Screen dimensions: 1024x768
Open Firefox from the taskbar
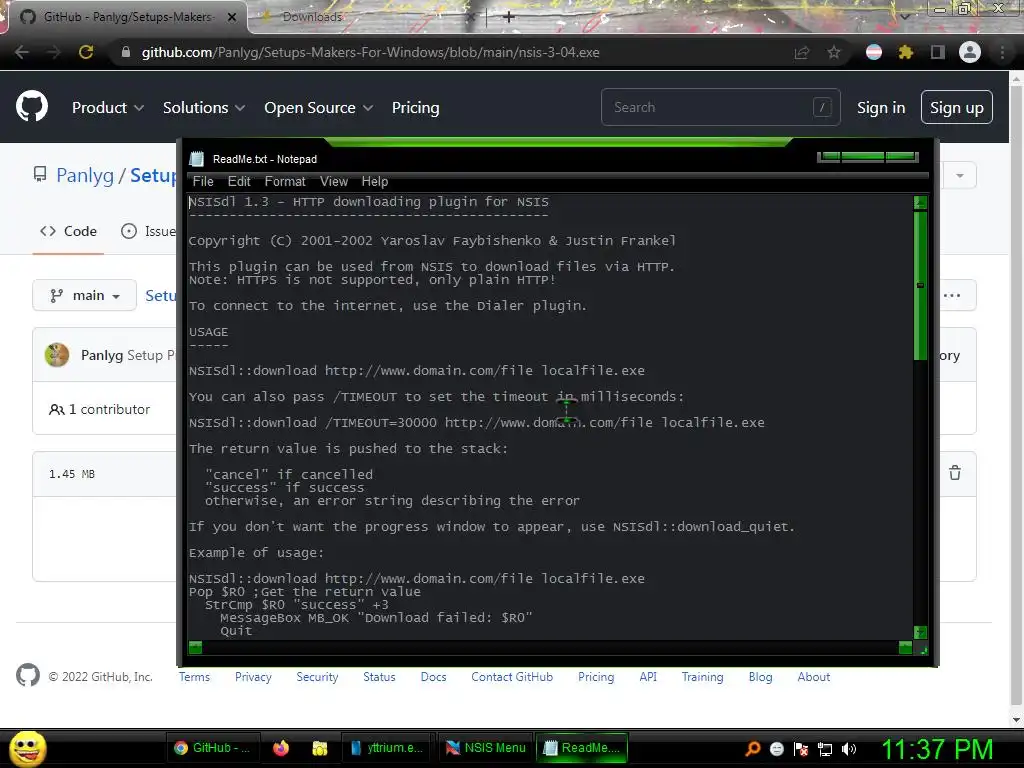281,748
